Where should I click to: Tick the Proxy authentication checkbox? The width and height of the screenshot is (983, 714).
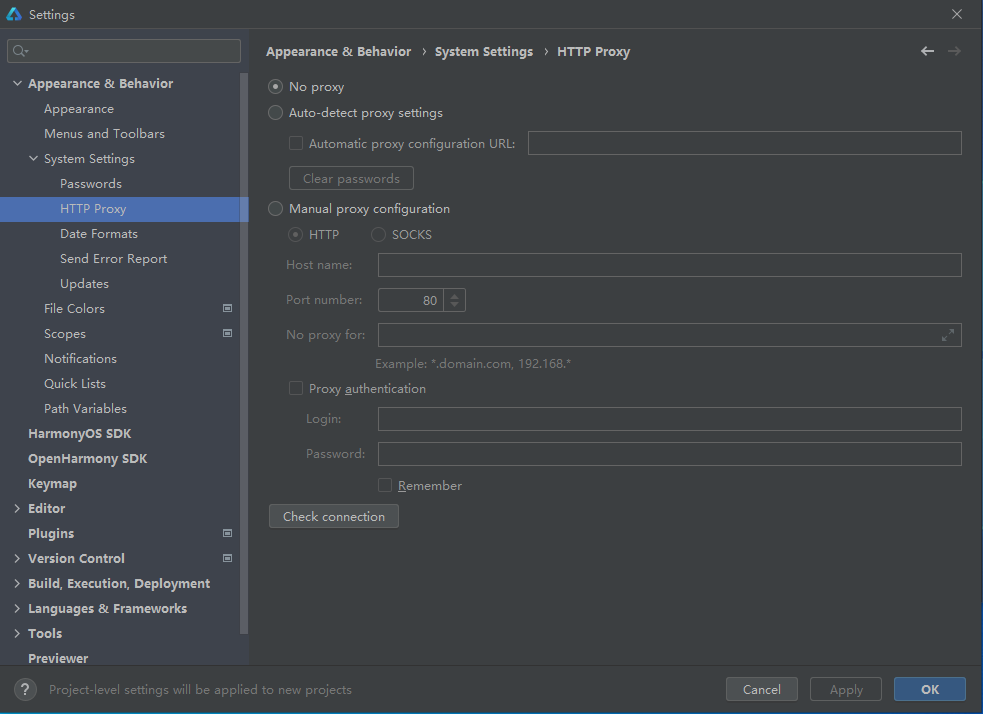[296, 389]
